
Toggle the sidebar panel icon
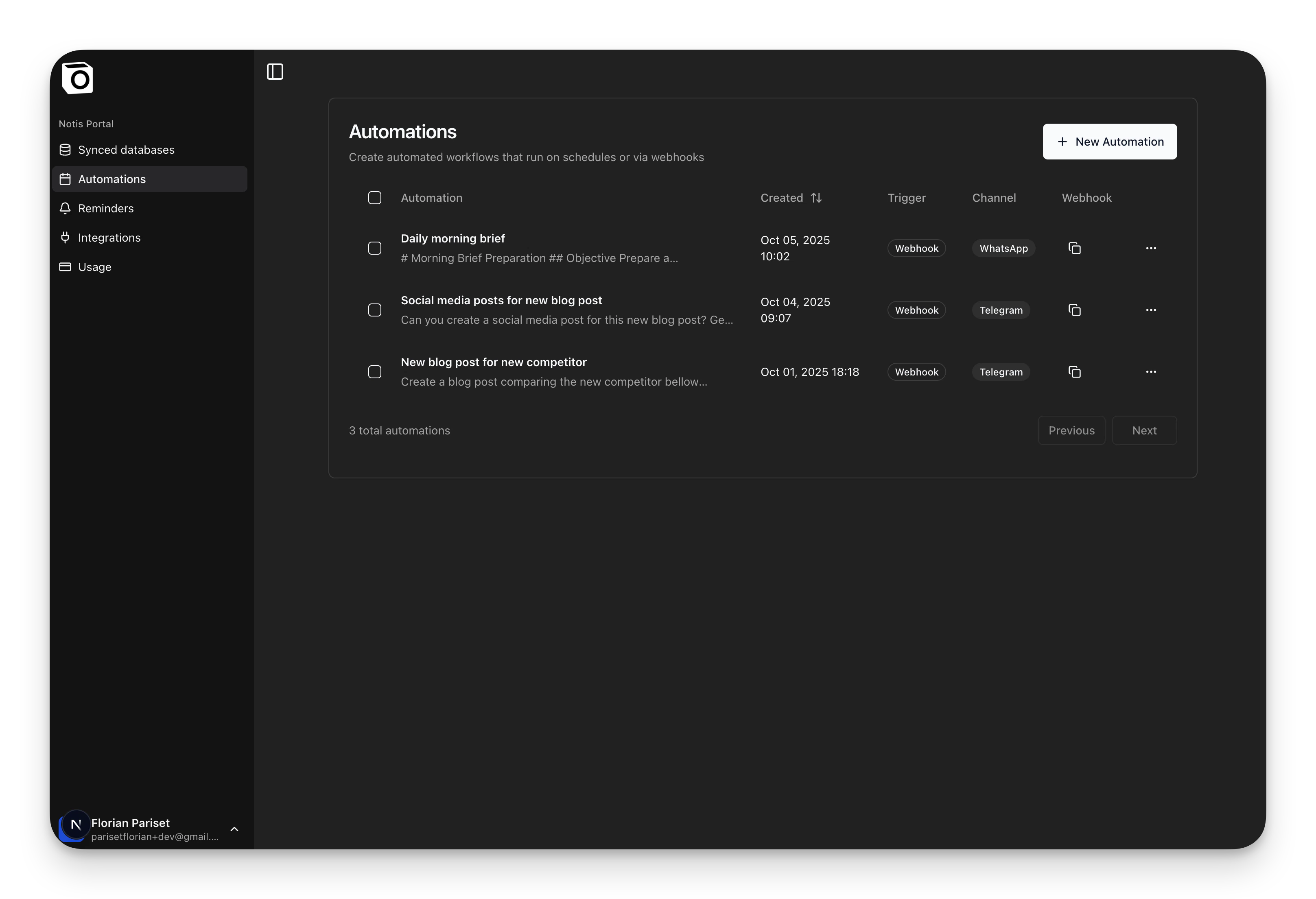(x=275, y=72)
